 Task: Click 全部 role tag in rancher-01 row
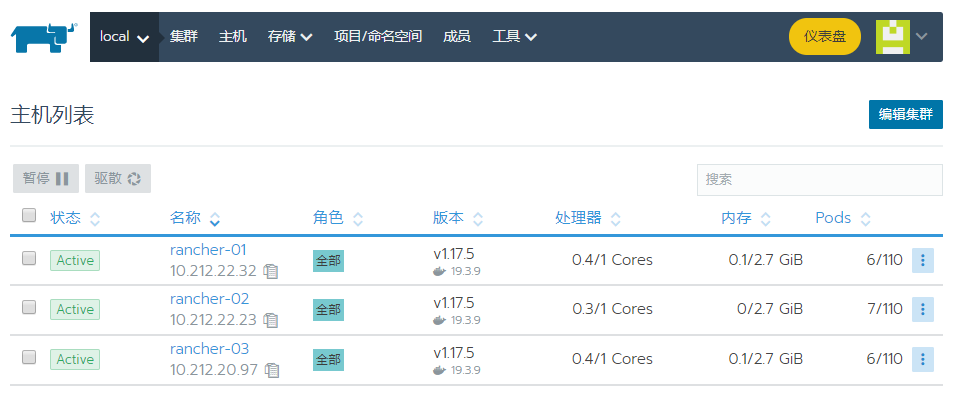(328, 261)
